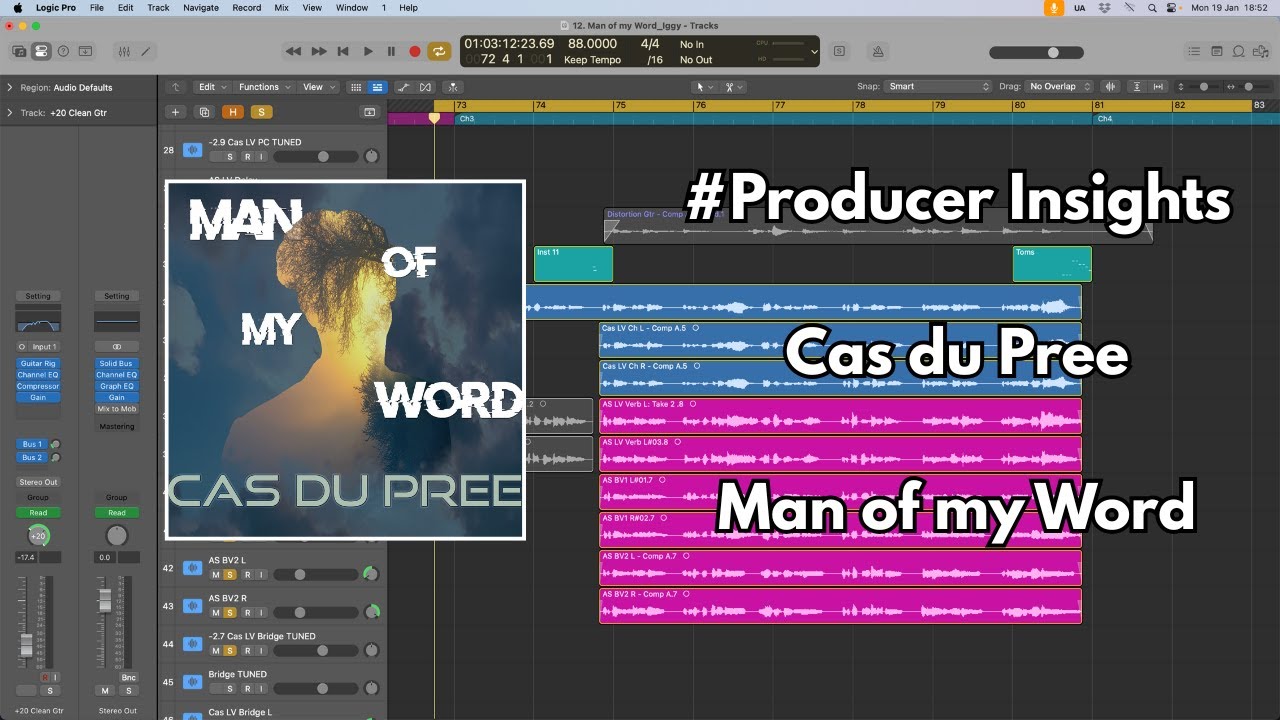
Task: Click the Rewind transport button
Action: coord(293,51)
